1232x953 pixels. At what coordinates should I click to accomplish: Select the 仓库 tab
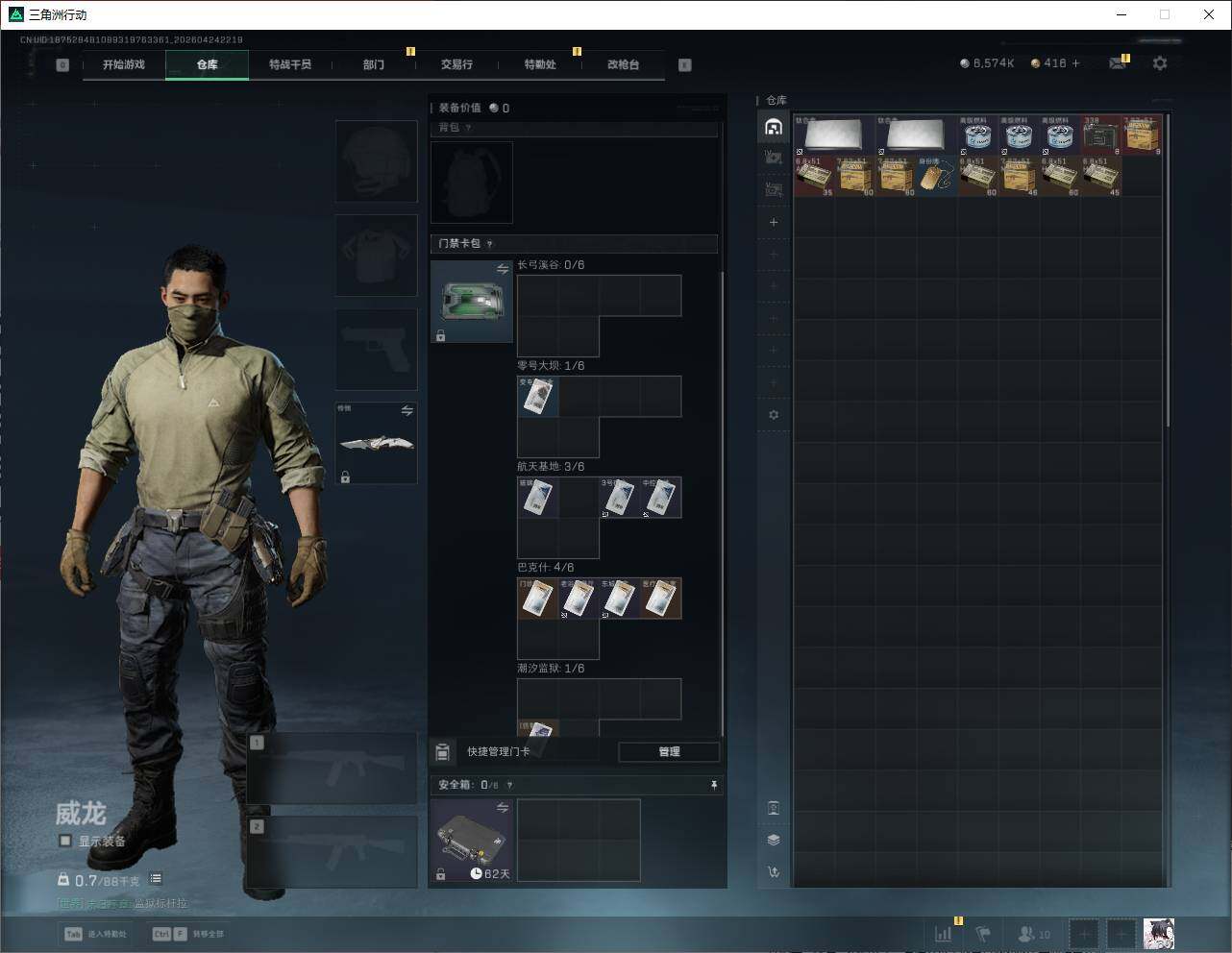(208, 64)
